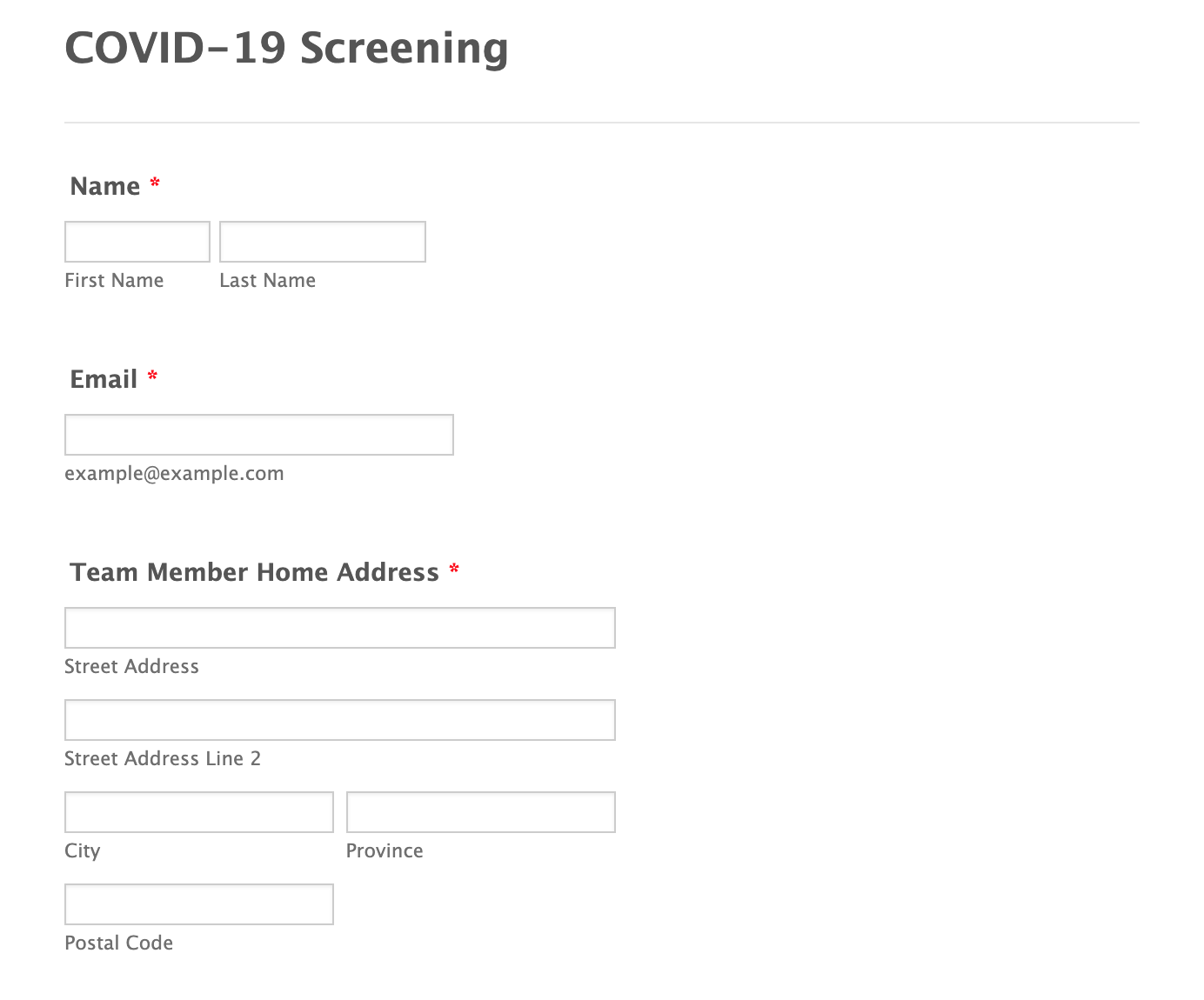Click the Street Address Line 2 sublabel

[x=162, y=758]
